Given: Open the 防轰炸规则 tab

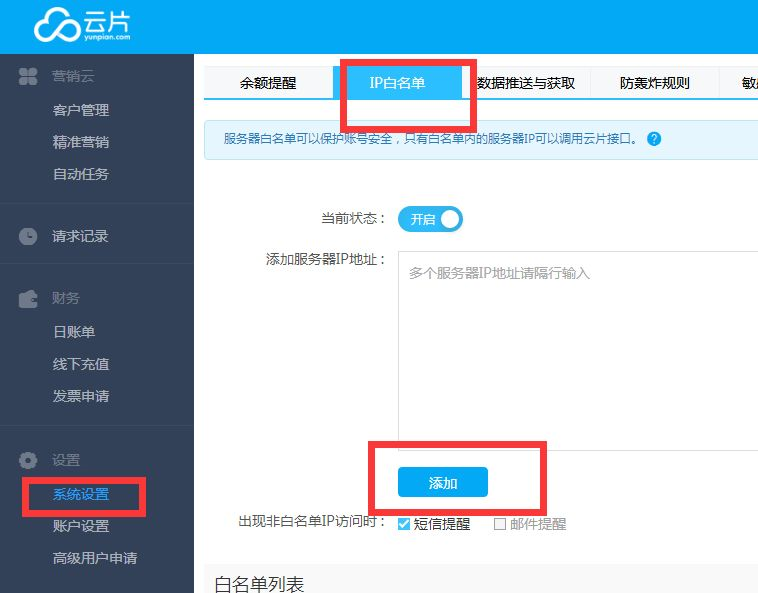Looking at the screenshot, I should [655, 83].
